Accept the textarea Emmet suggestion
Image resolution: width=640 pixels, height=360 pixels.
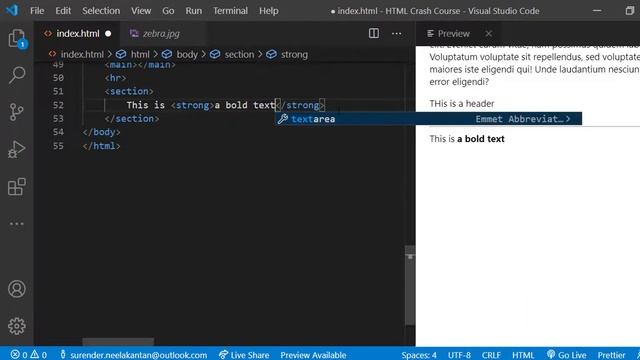tap(429, 119)
